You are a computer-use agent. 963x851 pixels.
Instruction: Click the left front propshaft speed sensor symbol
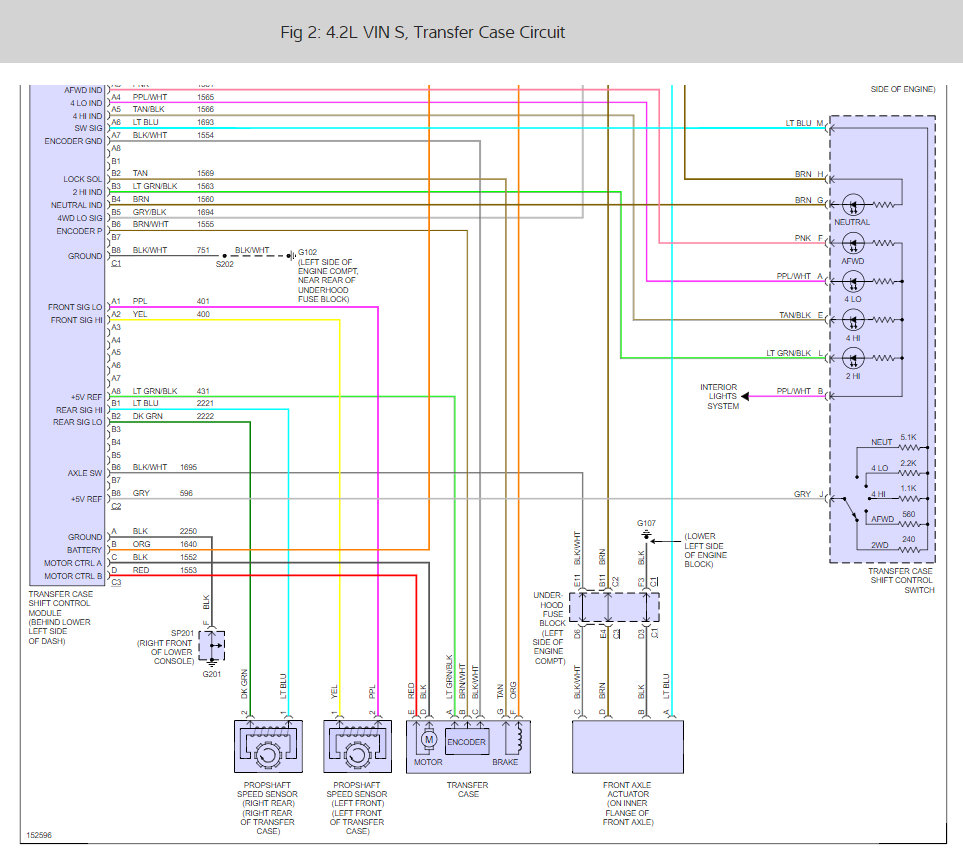tap(357, 746)
